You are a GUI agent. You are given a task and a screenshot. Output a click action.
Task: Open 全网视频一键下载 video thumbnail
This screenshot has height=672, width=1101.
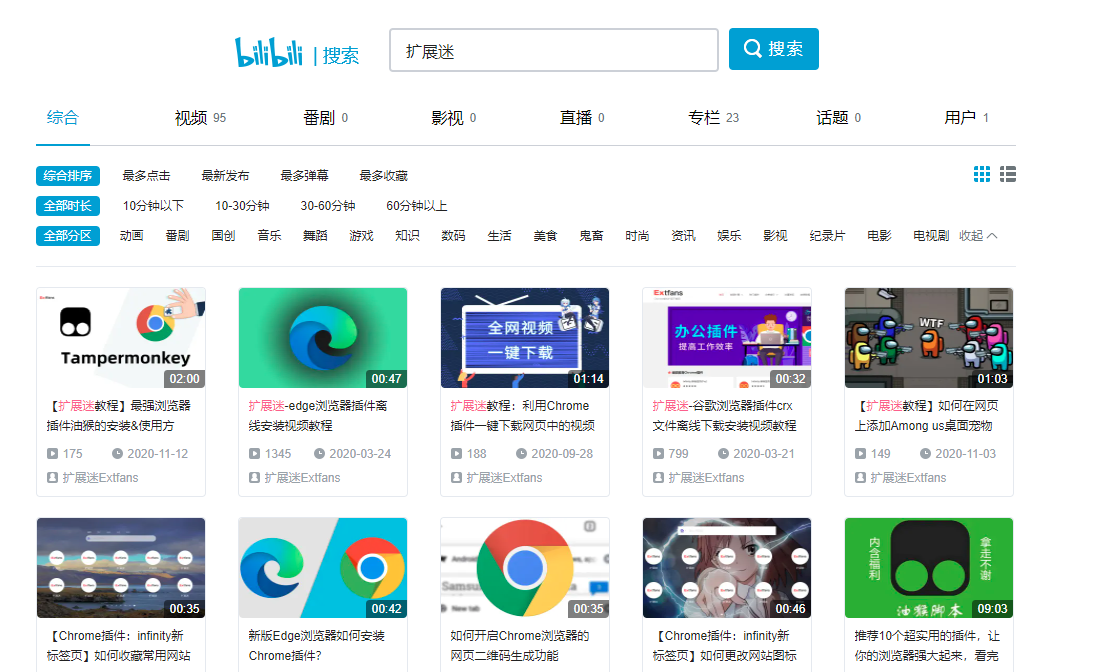coord(525,338)
